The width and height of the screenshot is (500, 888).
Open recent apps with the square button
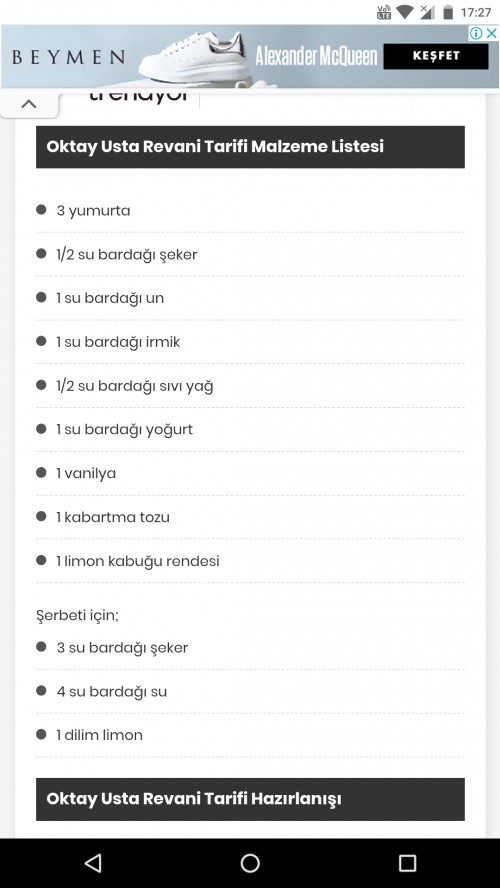click(x=407, y=863)
